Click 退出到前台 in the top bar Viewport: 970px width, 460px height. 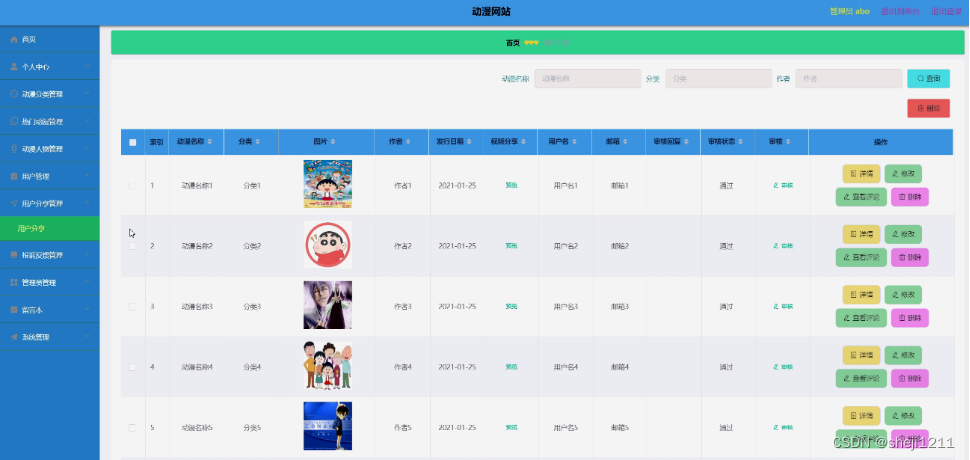point(900,11)
